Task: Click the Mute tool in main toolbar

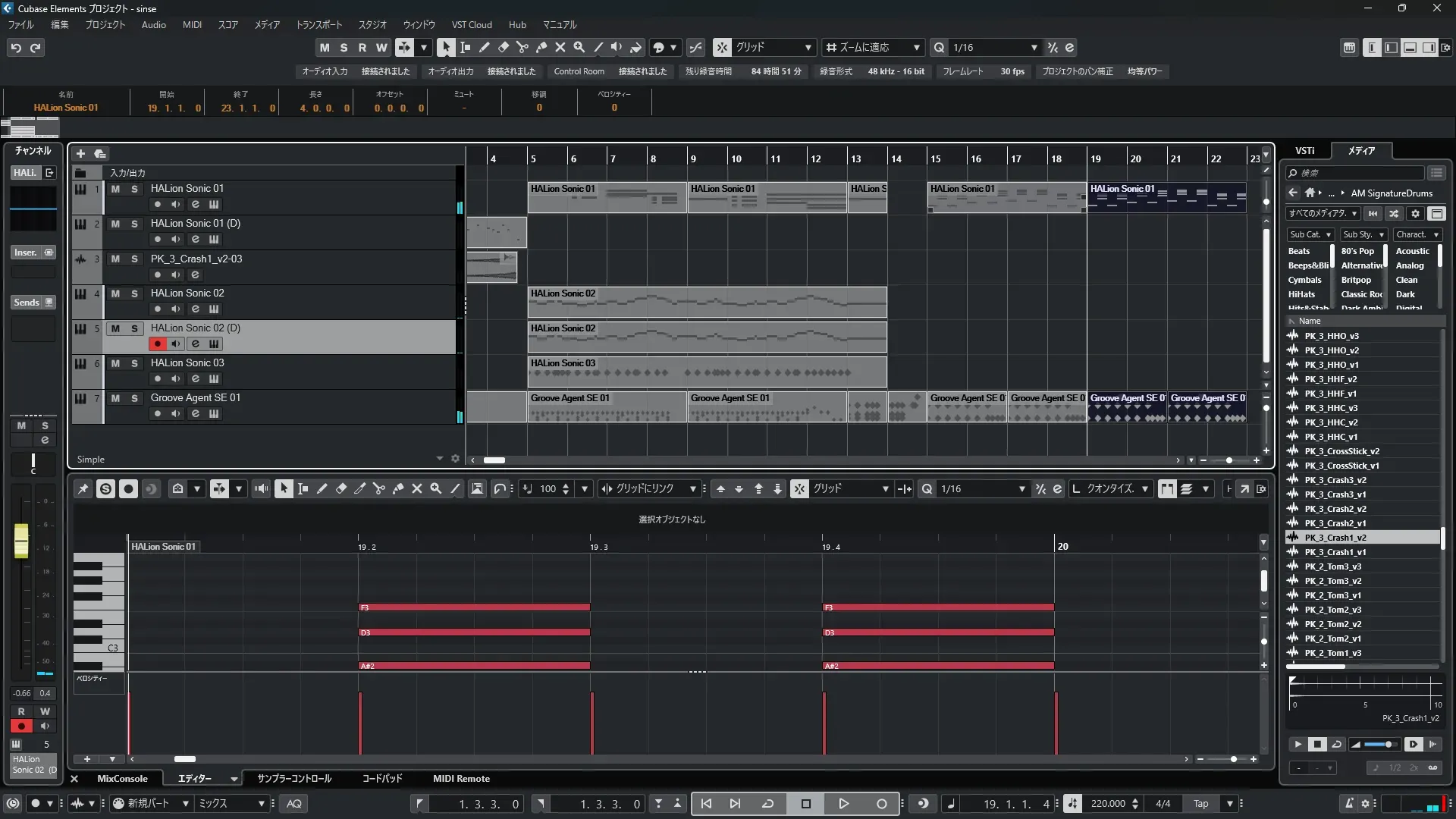Action: coord(560,47)
